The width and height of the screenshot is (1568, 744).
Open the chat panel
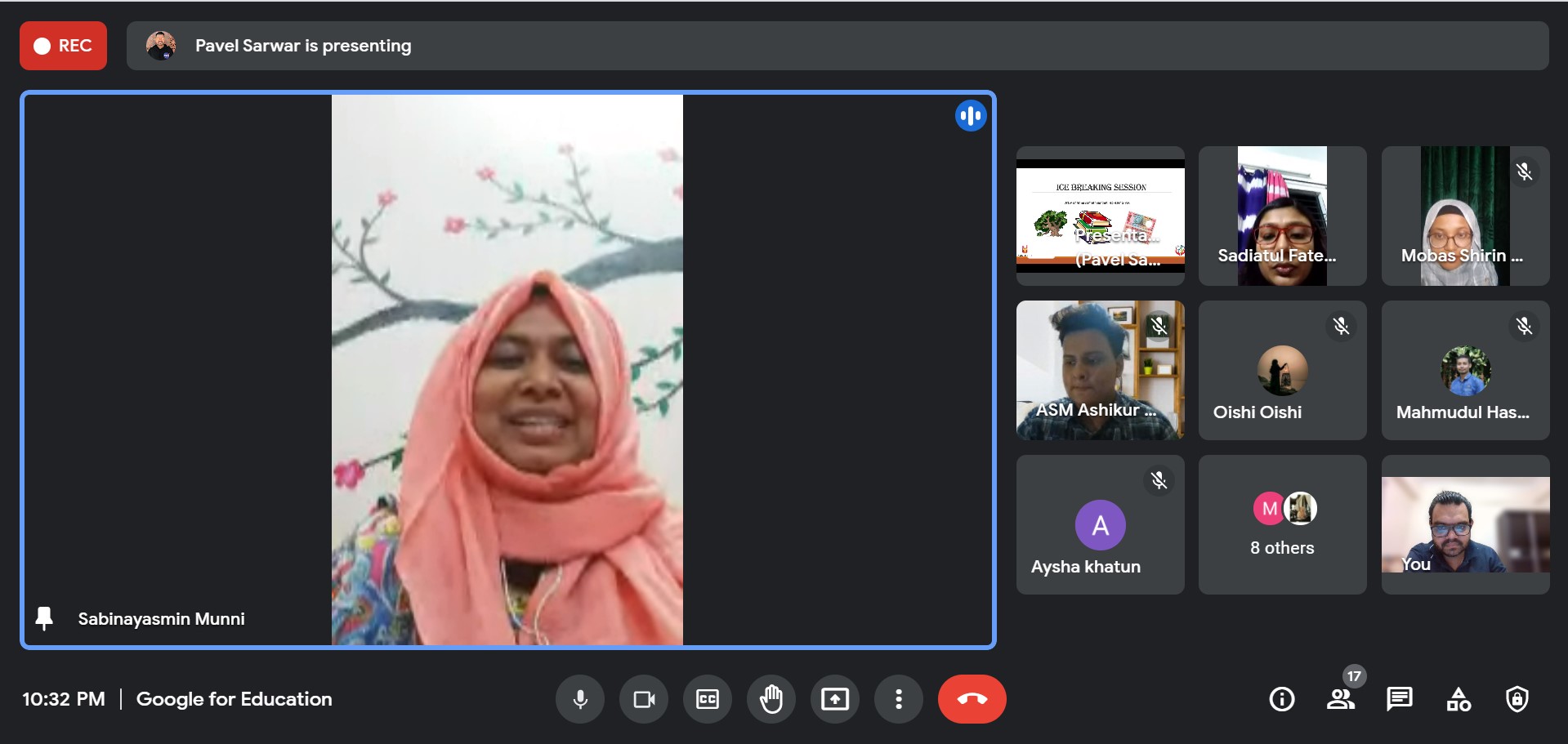coord(1399,699)
